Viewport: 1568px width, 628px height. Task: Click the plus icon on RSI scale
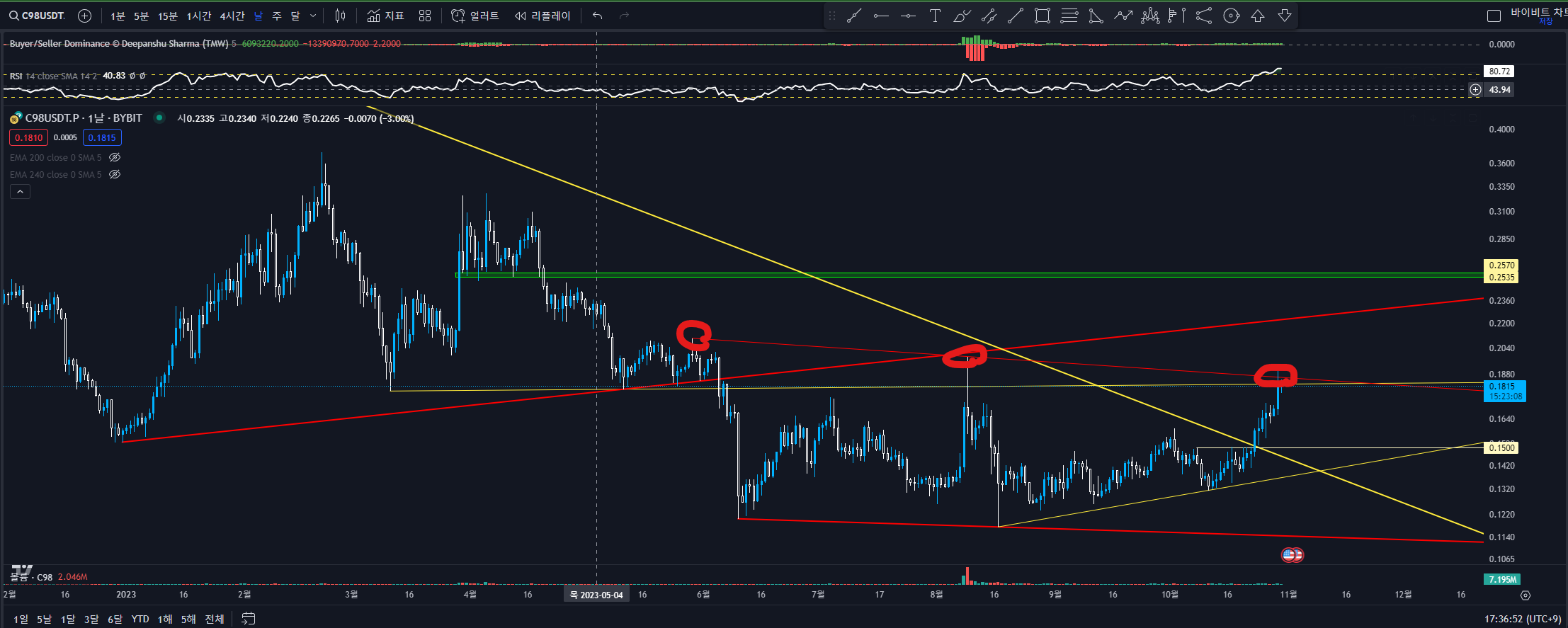[1475, 89]
